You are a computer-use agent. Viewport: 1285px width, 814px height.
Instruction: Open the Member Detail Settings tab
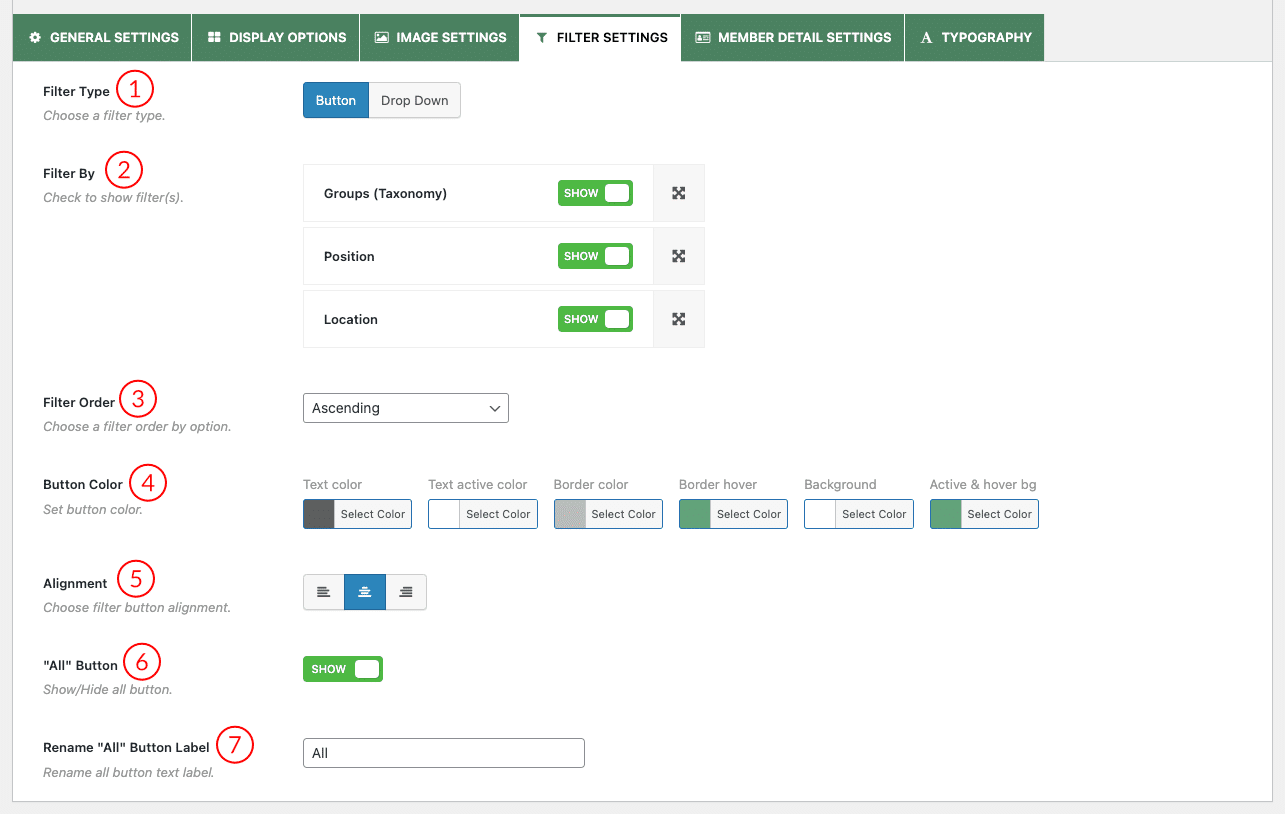coord(792,38)
